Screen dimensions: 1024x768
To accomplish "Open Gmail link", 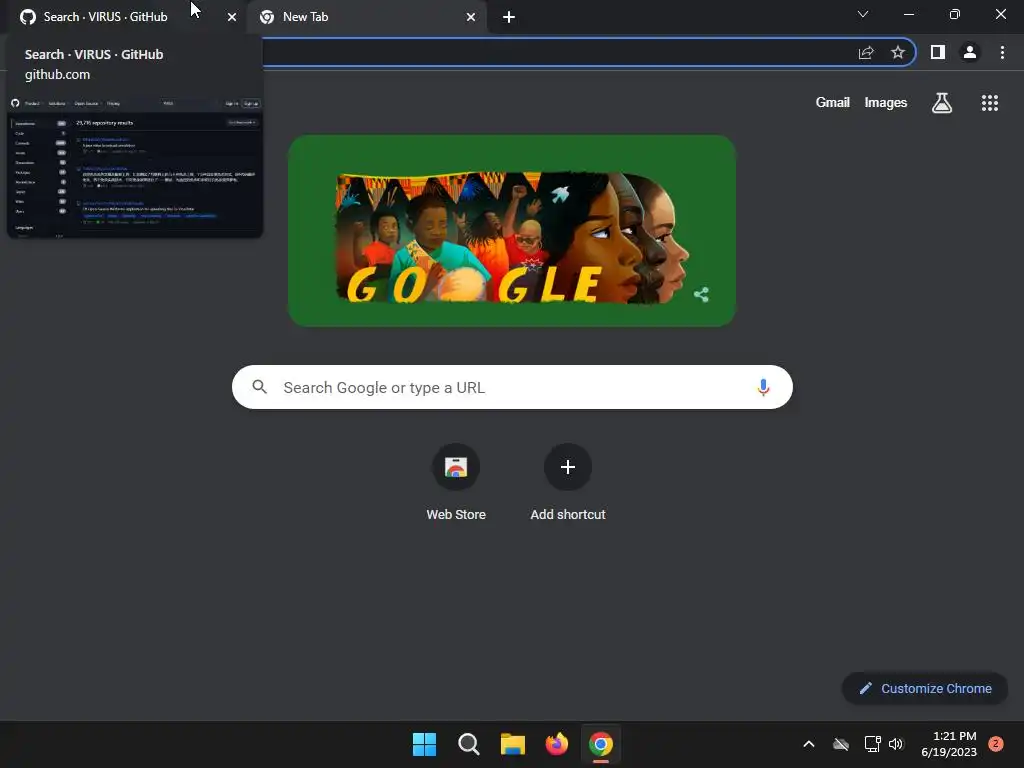I will tap(833, 103).
